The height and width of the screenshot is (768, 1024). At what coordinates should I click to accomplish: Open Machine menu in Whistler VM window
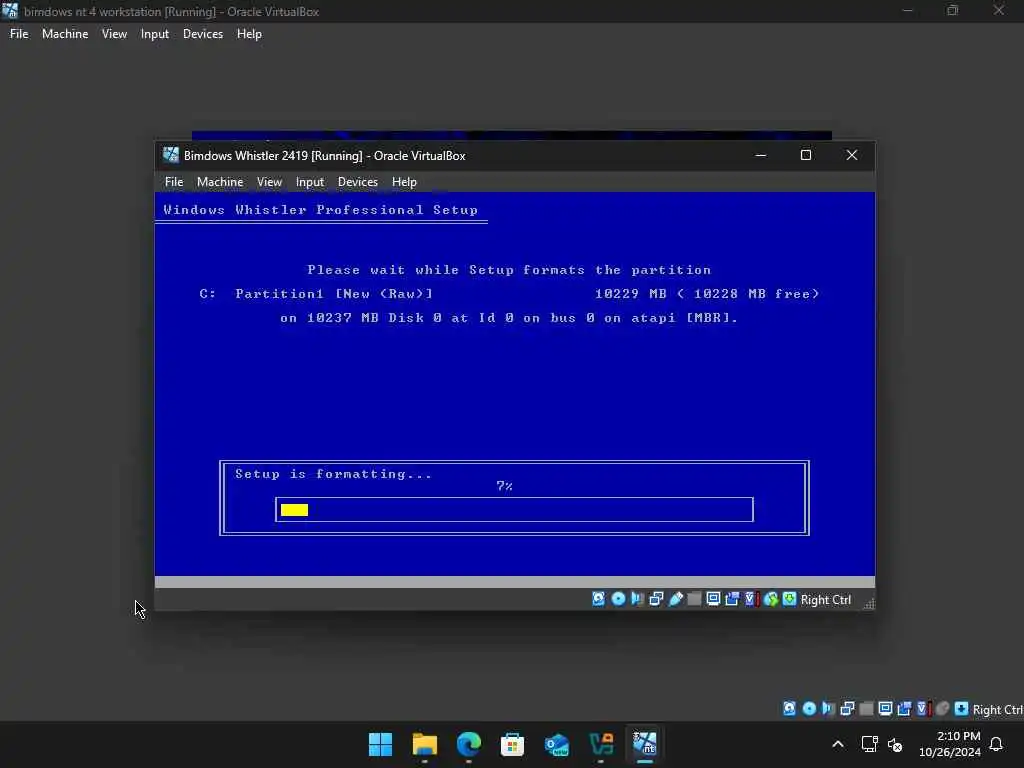(220, 182)
